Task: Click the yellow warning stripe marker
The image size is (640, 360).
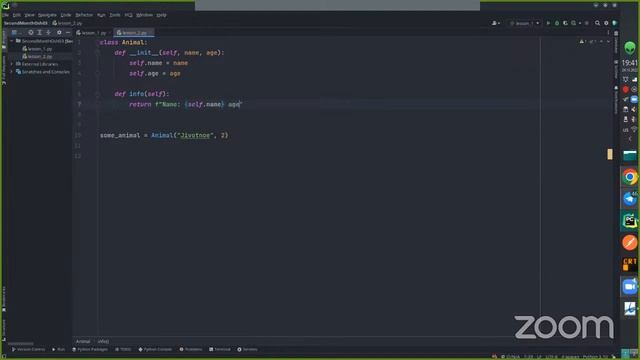Action: point(610,154)
